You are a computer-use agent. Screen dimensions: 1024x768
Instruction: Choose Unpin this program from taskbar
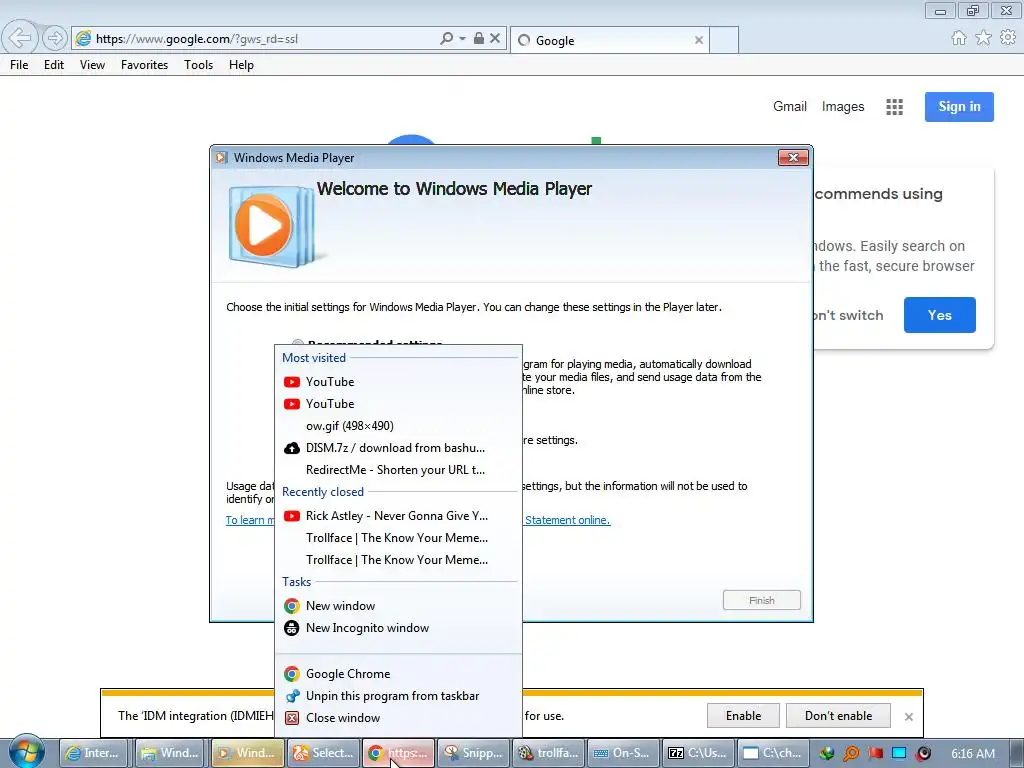398,696
